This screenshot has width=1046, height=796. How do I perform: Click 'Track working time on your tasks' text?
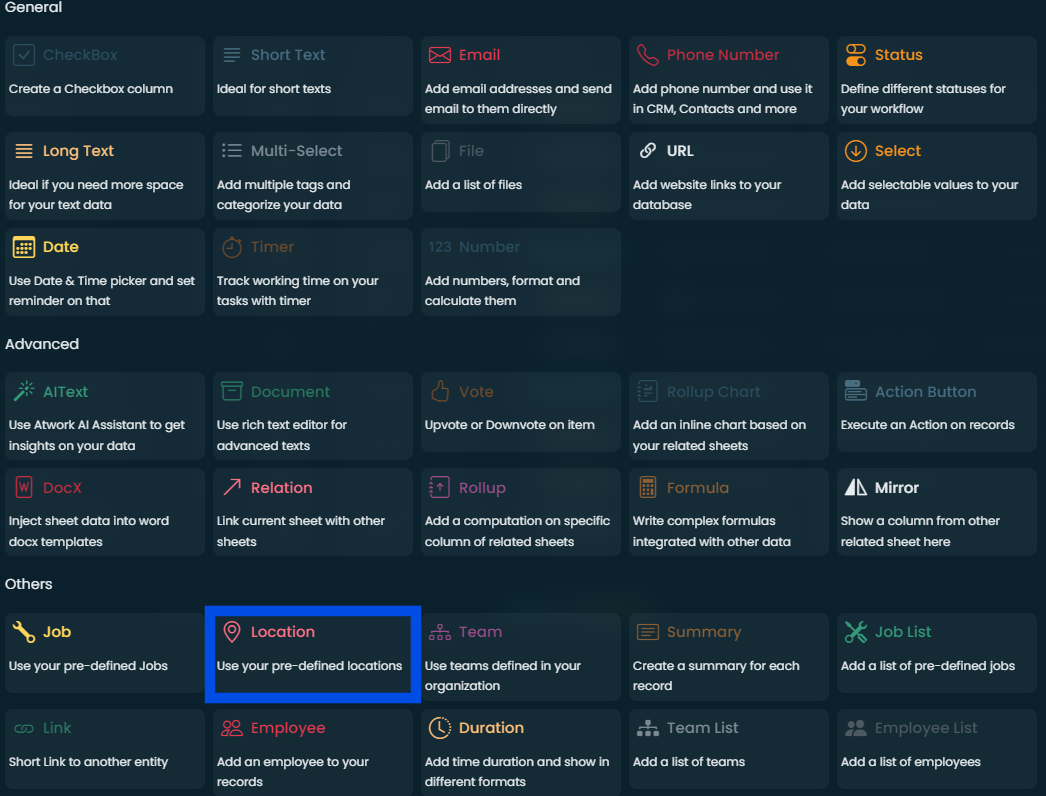coord(298,291)
